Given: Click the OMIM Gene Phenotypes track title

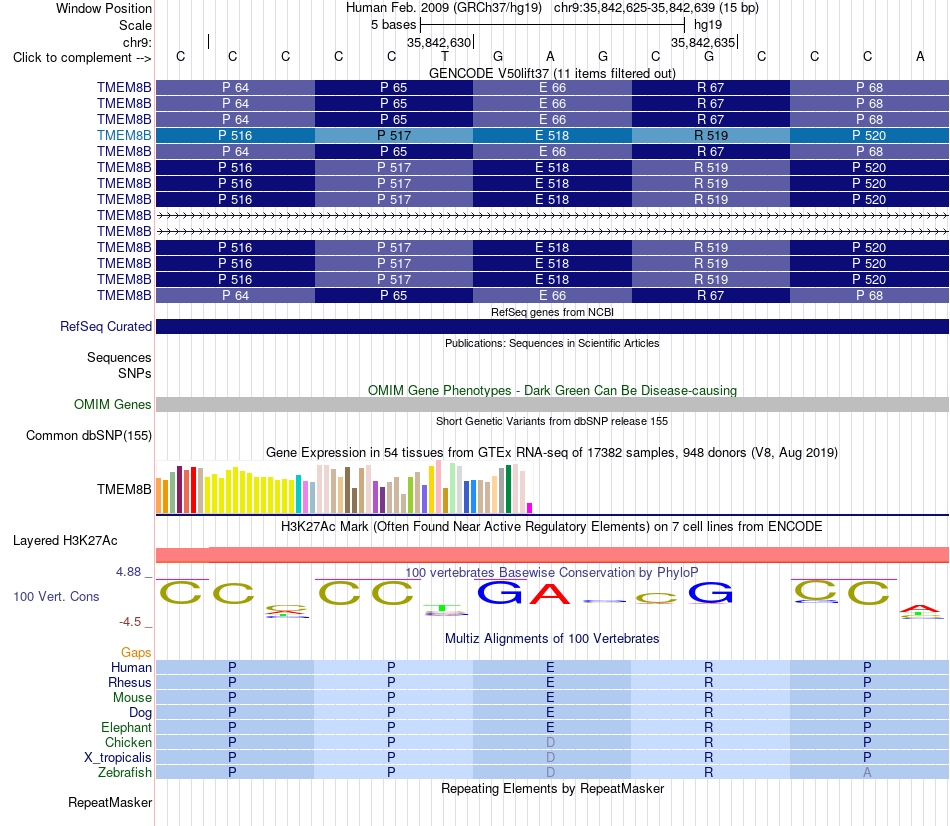Looking at the screenshot, I should [x=552, y=390].
